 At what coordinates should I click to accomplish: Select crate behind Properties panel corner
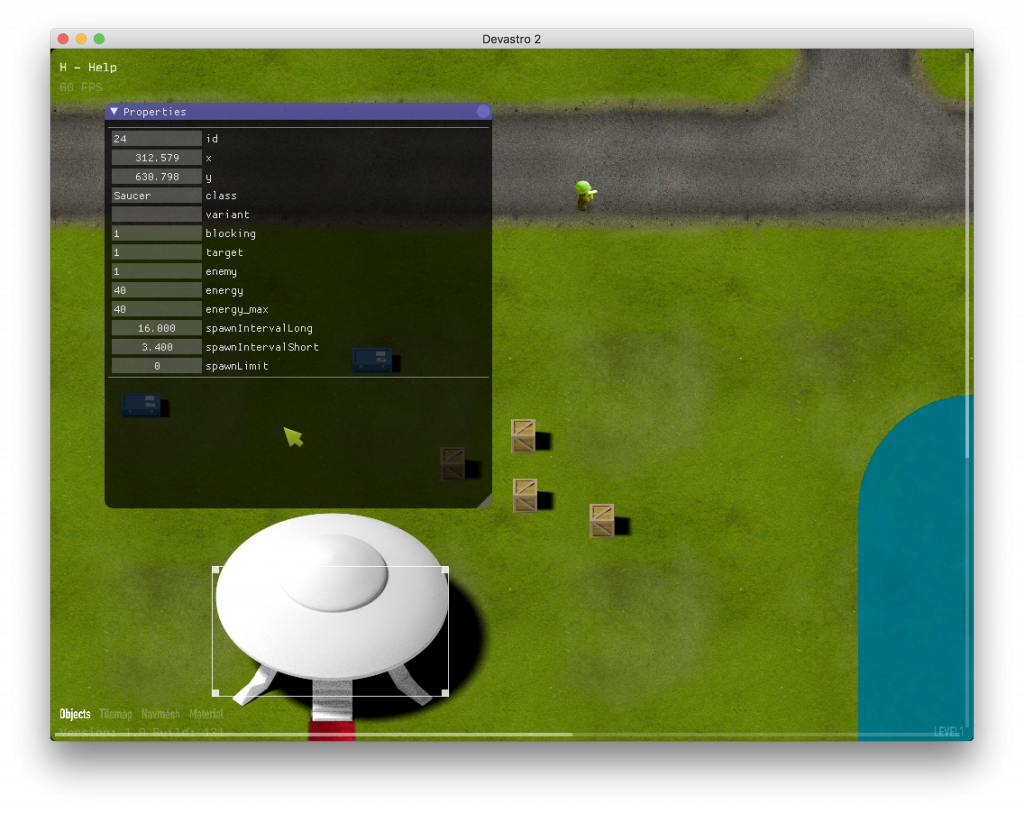(x=453, y=464)
